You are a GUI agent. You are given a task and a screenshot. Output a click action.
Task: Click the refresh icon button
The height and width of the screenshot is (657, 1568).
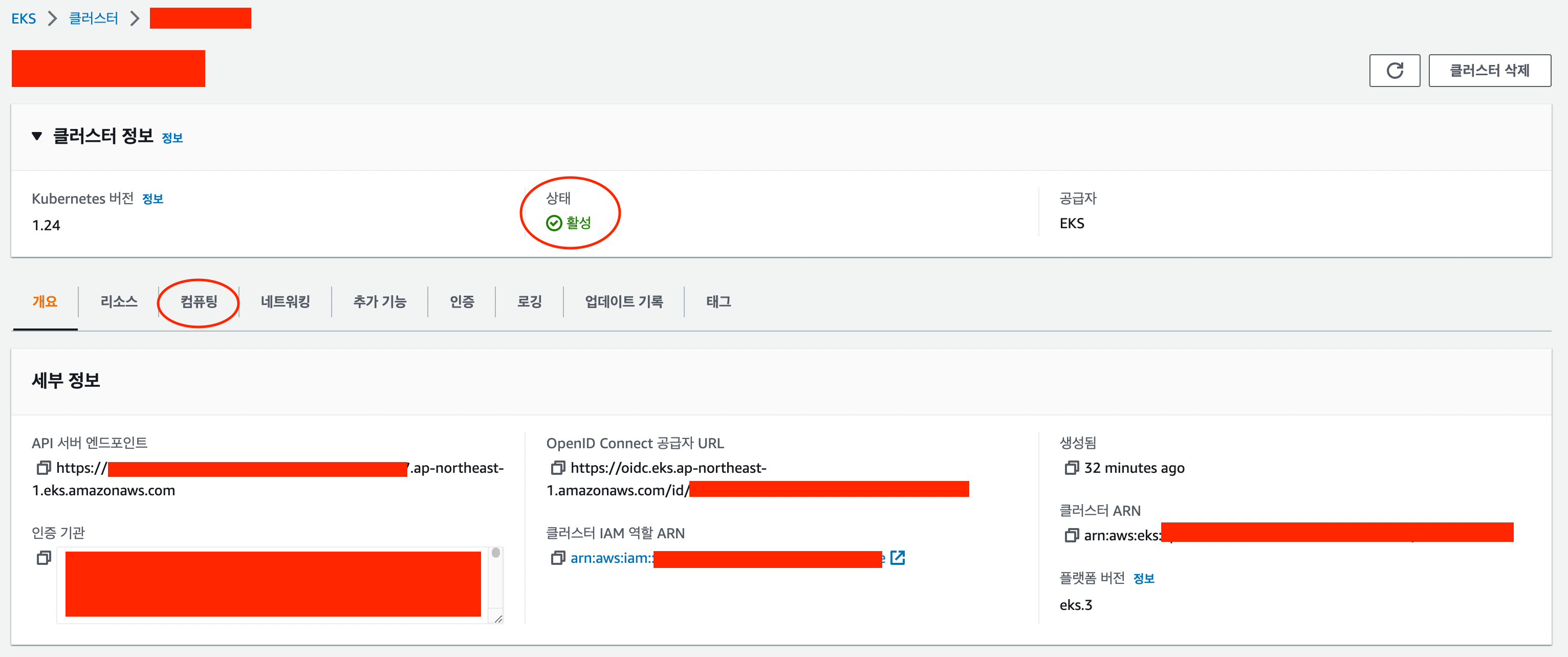coord(1394,71)
